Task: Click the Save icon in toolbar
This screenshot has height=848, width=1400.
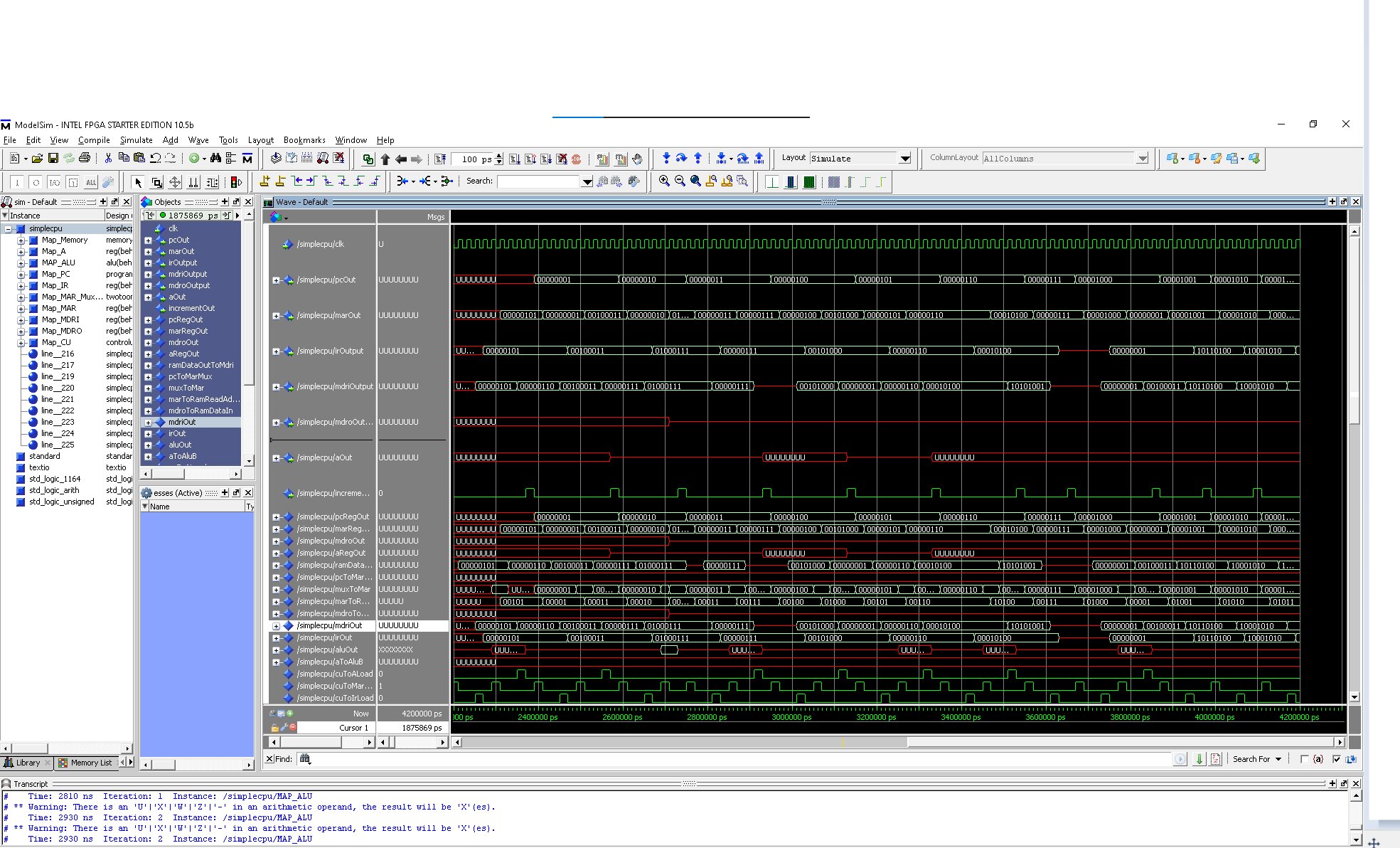Action: tap(53, 159)
